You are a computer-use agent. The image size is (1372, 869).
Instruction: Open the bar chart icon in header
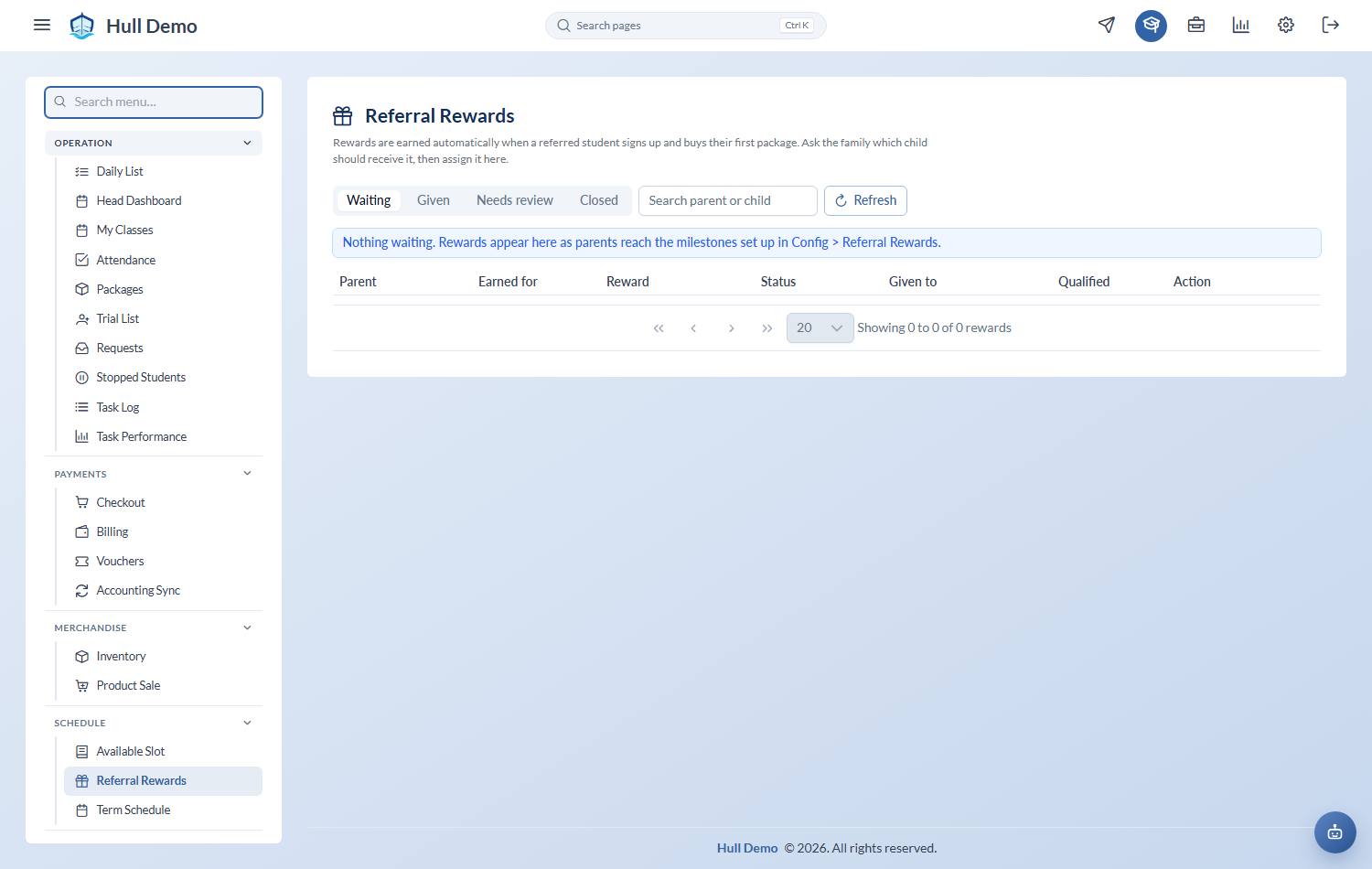[1240, 25]
